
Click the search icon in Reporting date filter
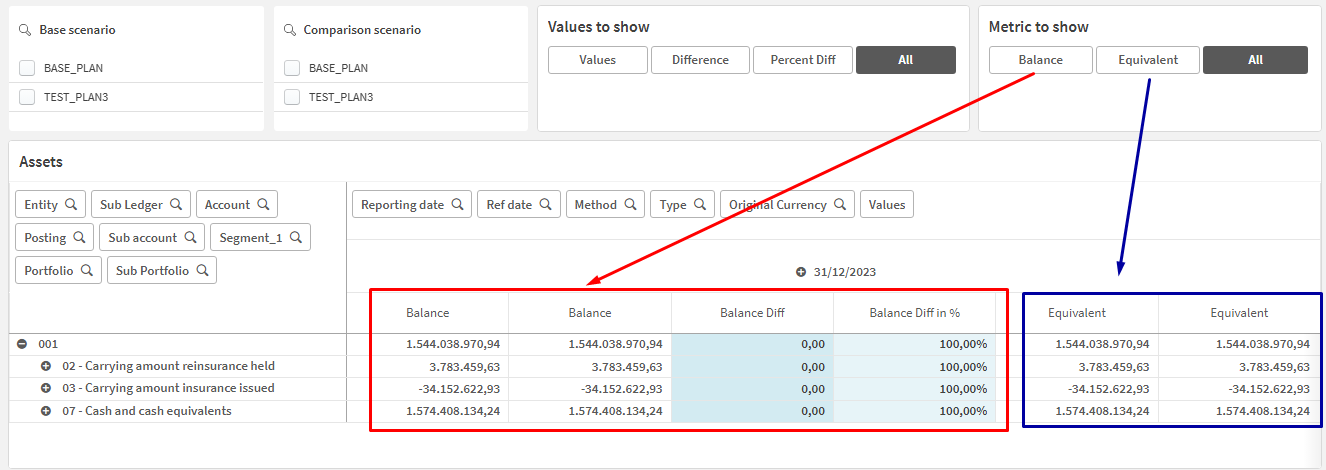(x=457, y=205)
